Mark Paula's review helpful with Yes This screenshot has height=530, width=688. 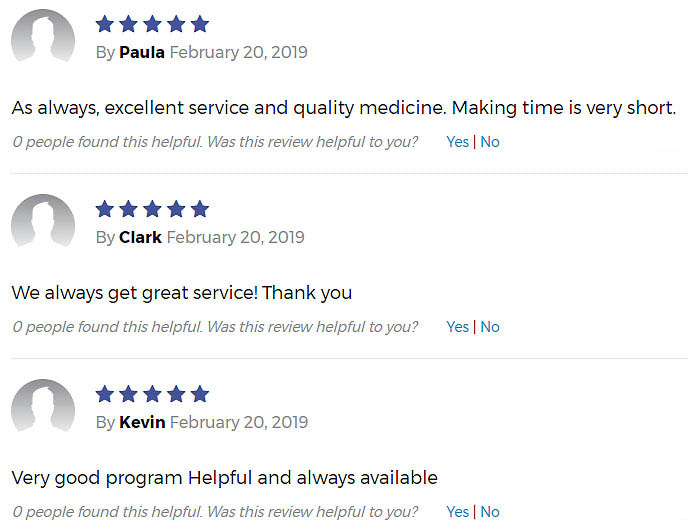coord(458,142)
